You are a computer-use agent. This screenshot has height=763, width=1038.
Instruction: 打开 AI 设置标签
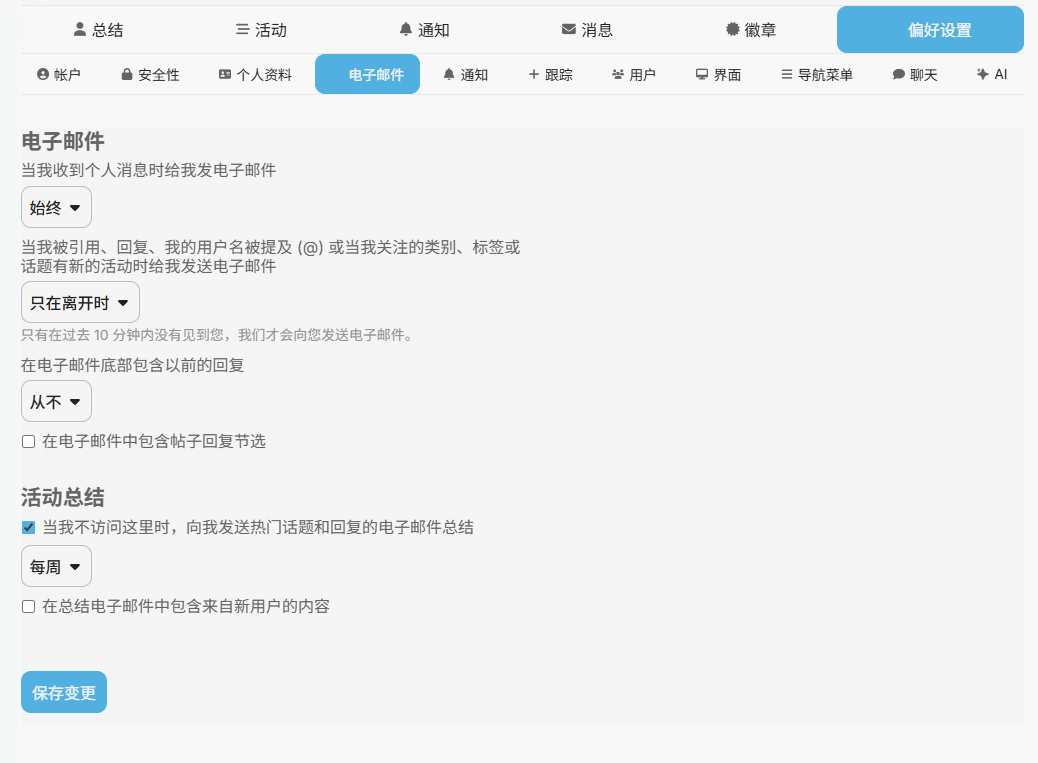tap(992, 75)
